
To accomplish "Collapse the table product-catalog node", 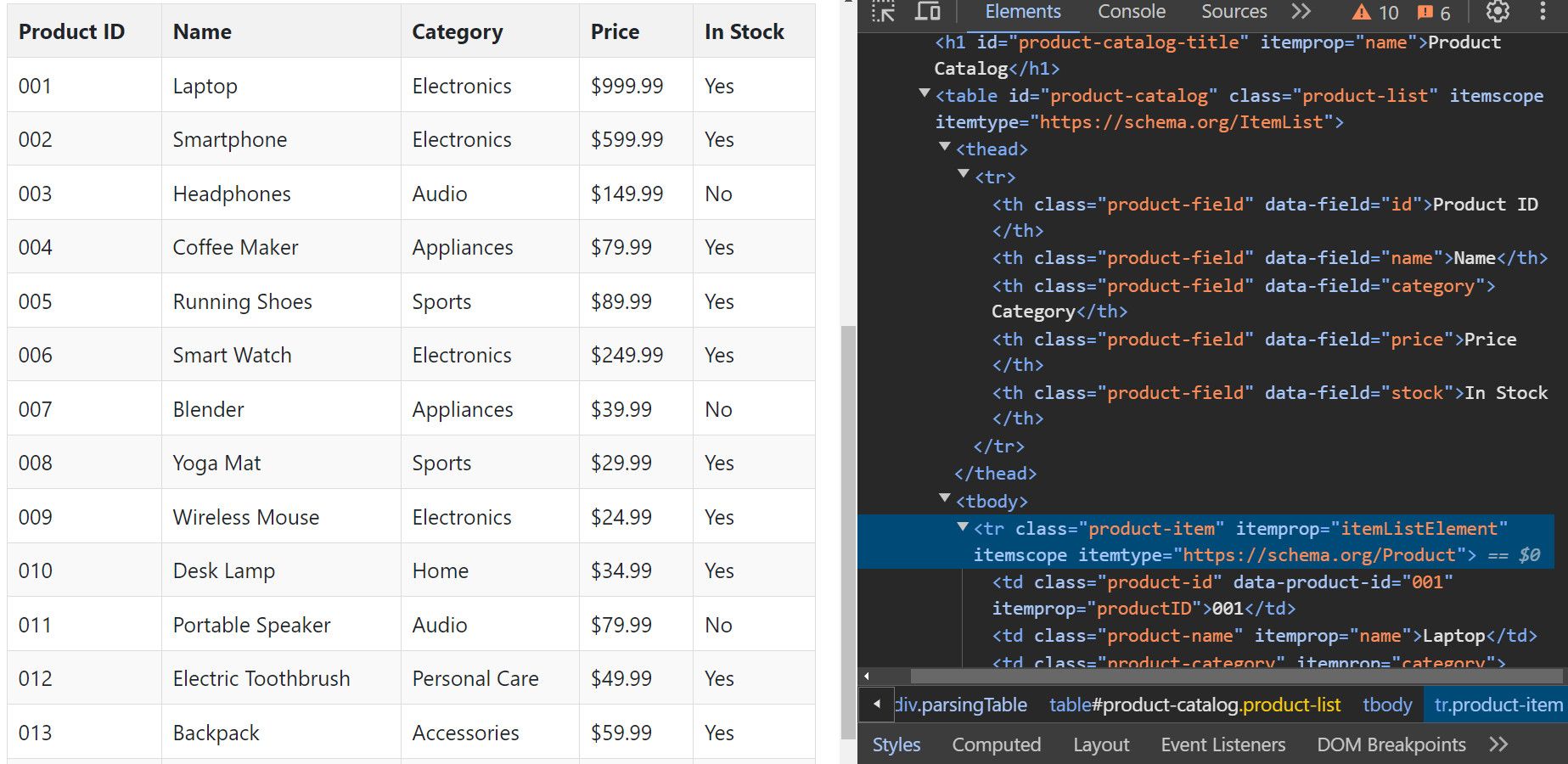I will tap(925, 93).
